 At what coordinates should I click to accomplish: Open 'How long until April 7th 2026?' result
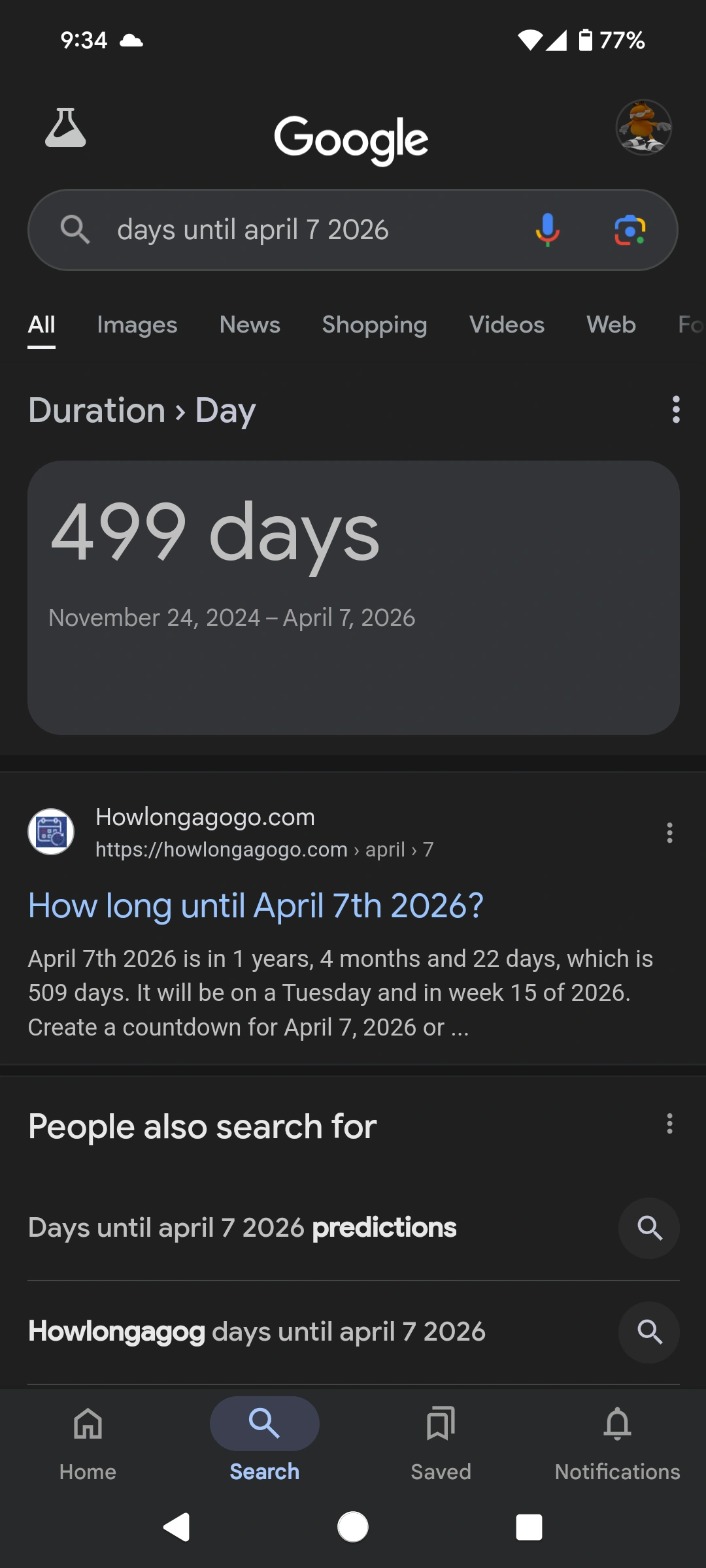pyautogui.click(x=256, y=906)
